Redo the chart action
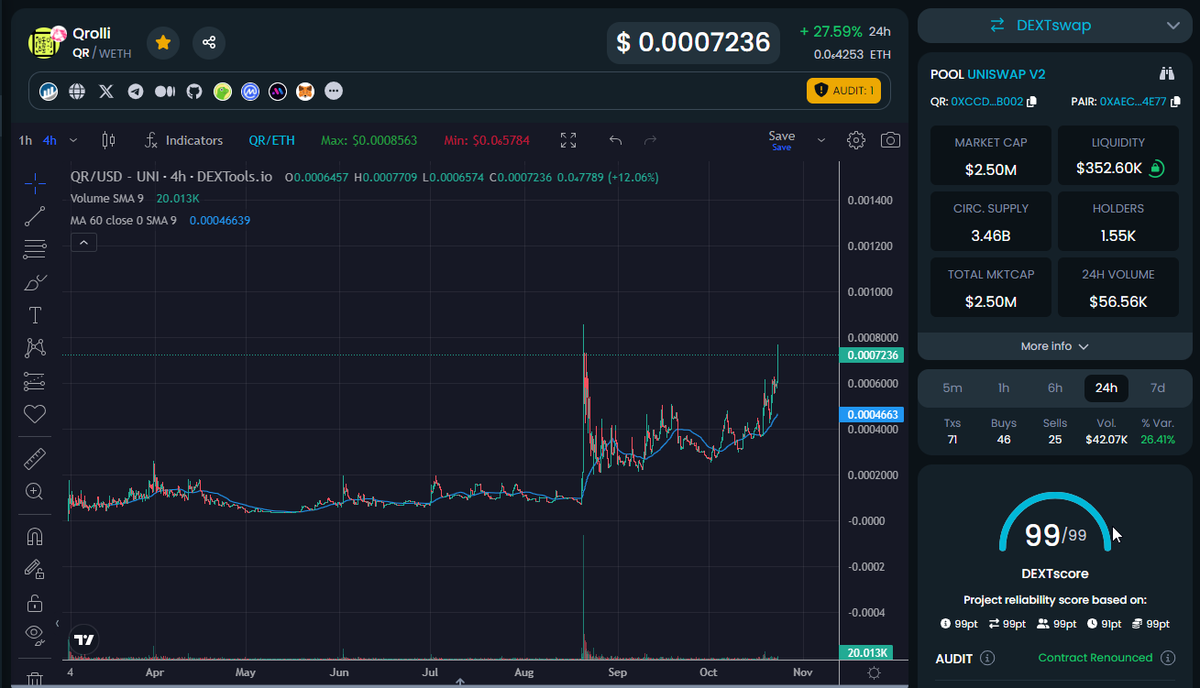The image size is (1200, 688). (650, 140)
